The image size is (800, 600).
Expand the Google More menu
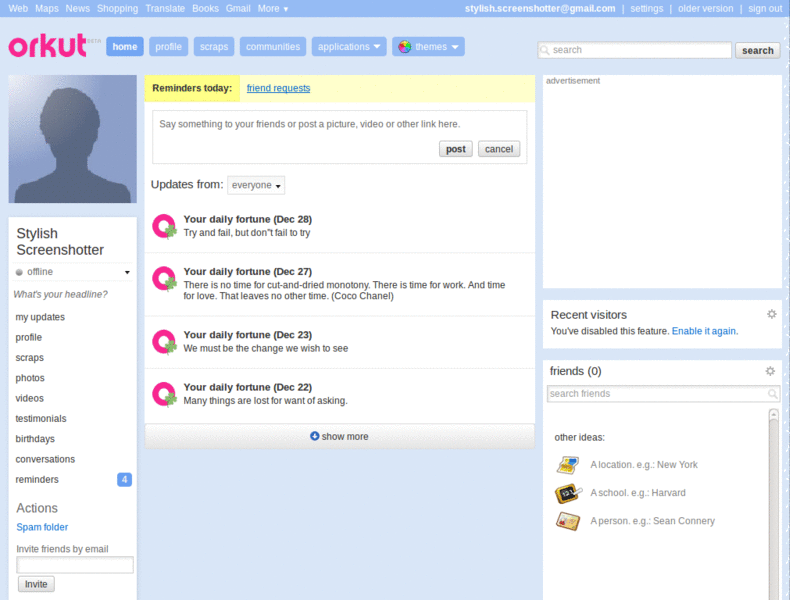272,9
